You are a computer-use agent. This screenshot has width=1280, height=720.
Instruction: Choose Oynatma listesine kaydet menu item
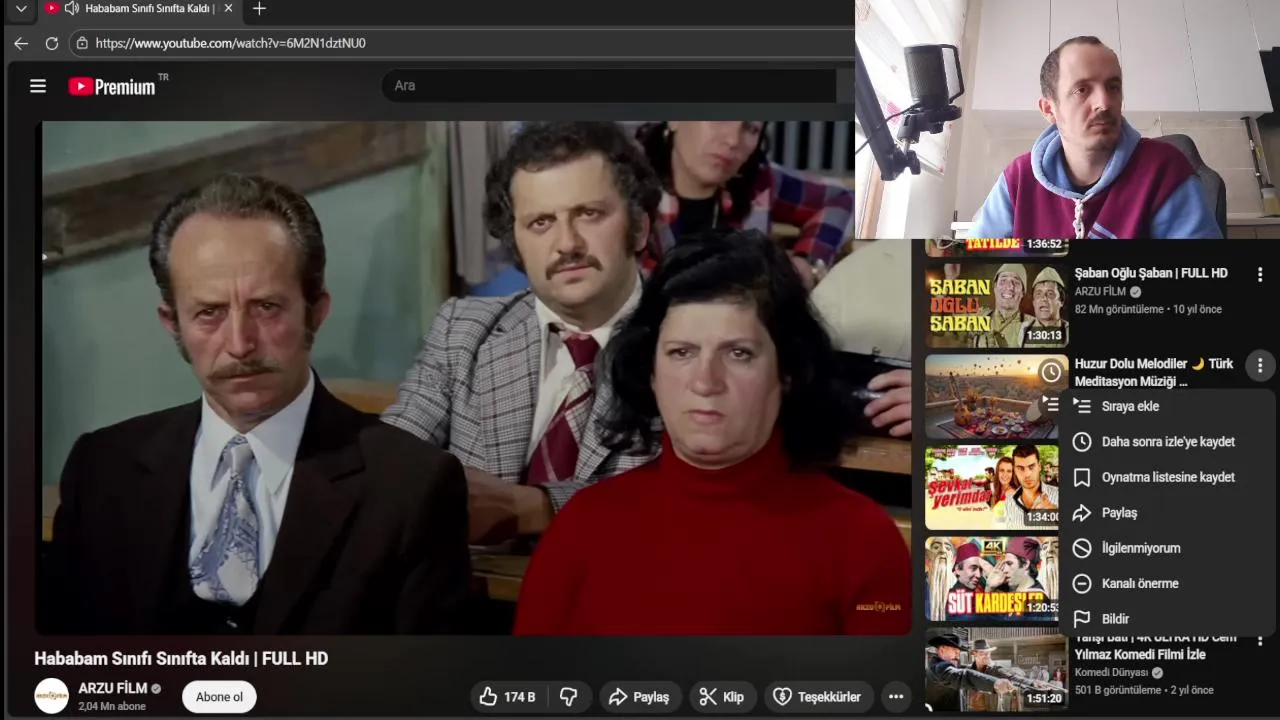(1168, 477)
